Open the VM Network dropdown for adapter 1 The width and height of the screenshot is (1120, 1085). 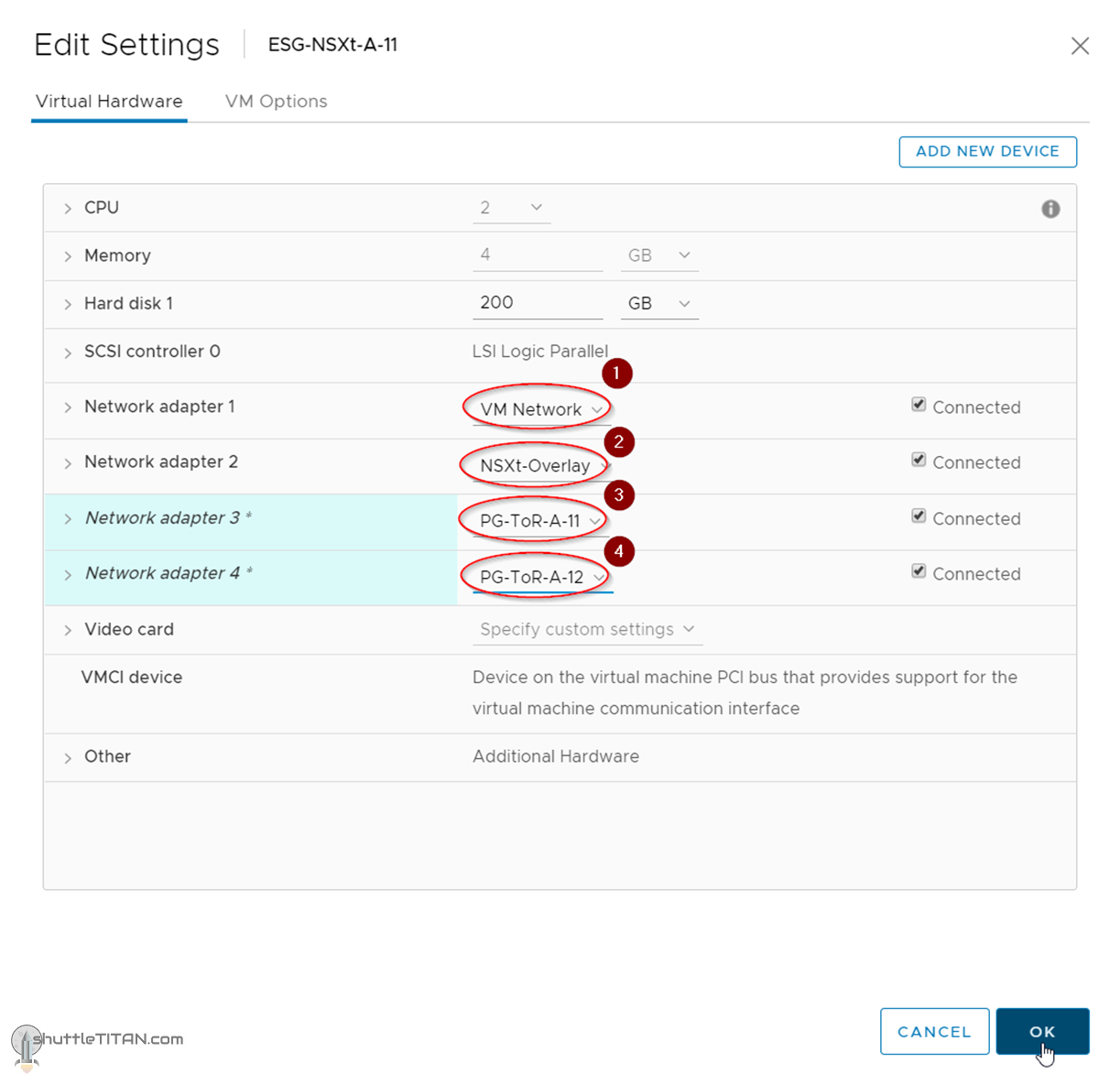click(x=541, y=409)
